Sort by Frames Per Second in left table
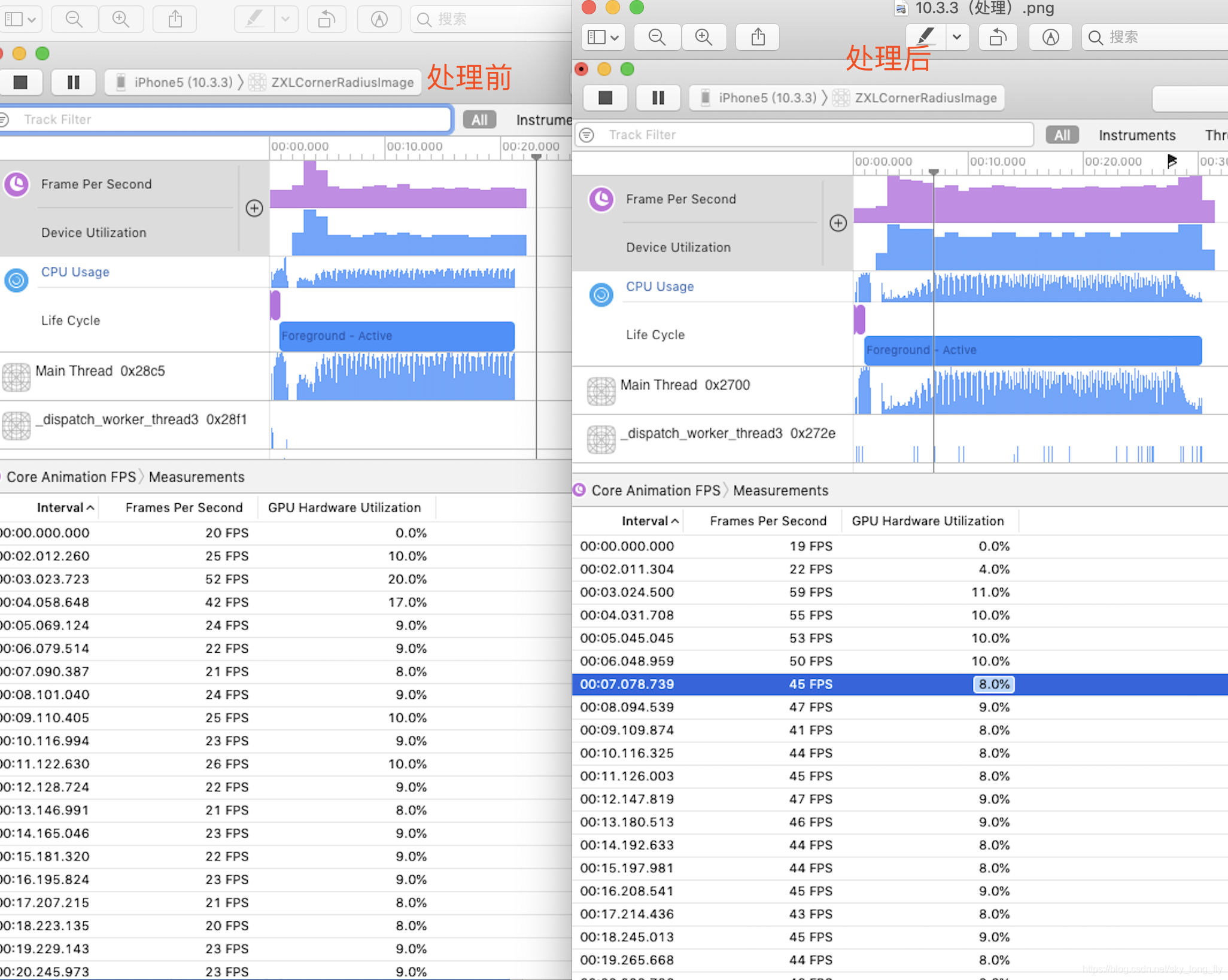This screenshot has width=1228, height=980. (x=184, y=507)
